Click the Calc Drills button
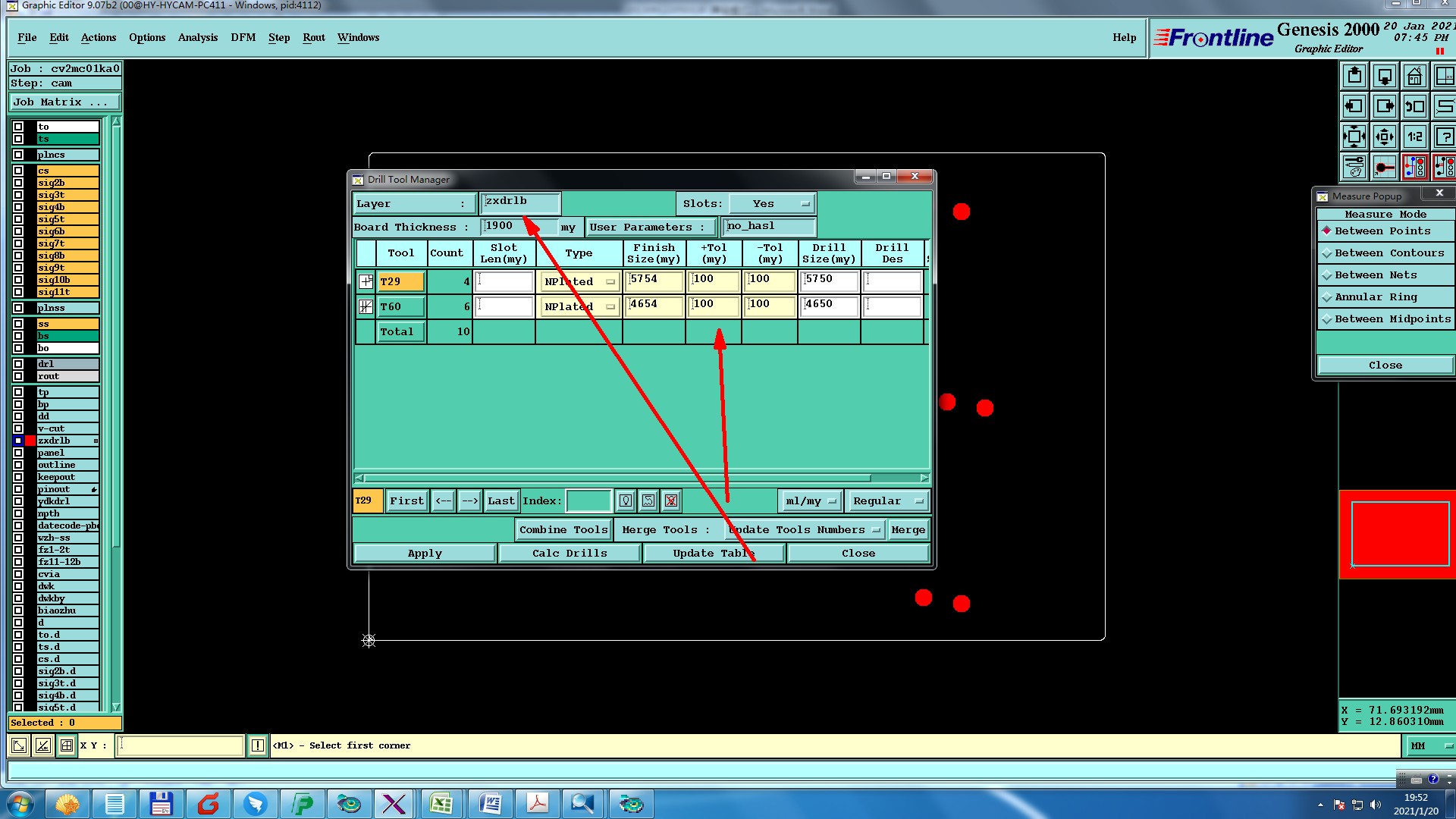 [x=570, y=554]
